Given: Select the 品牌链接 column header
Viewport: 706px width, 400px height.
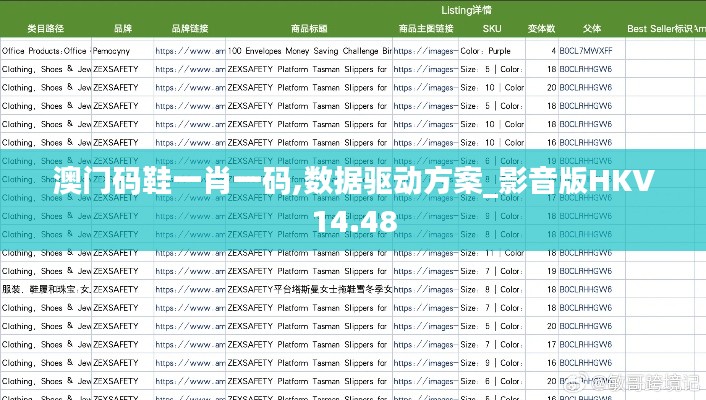Looking at the screenshot, I should click(x=190, y=29).
